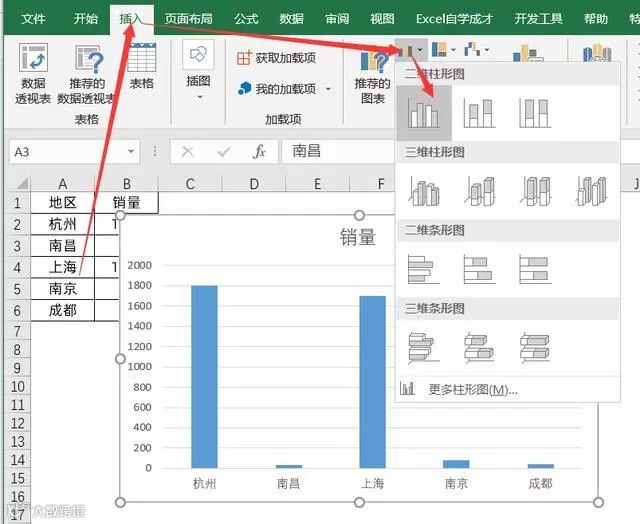Select 2-D stacked bar chart
The height and width of the screenshot is (524, 640).
[480, 269]
